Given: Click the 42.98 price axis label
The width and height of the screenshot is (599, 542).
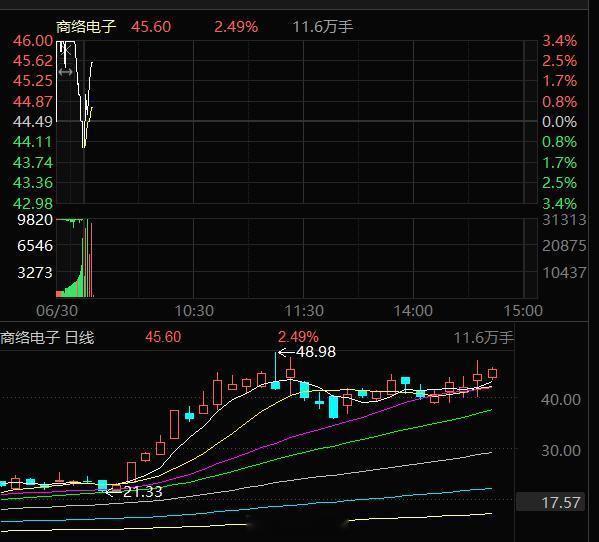Looking at the screenshot, I should 33,203.
